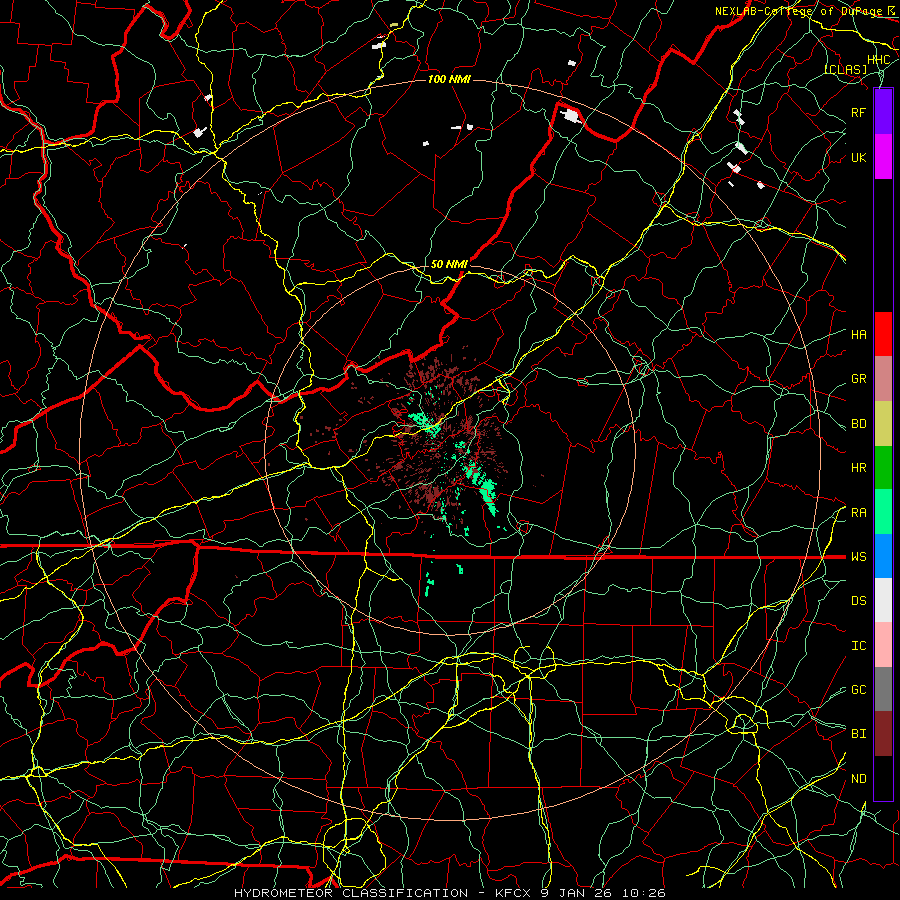Click the WS legend label
The width and height of the screenshot is (900, 900).
pyautogui.click(x=858, y=557)
